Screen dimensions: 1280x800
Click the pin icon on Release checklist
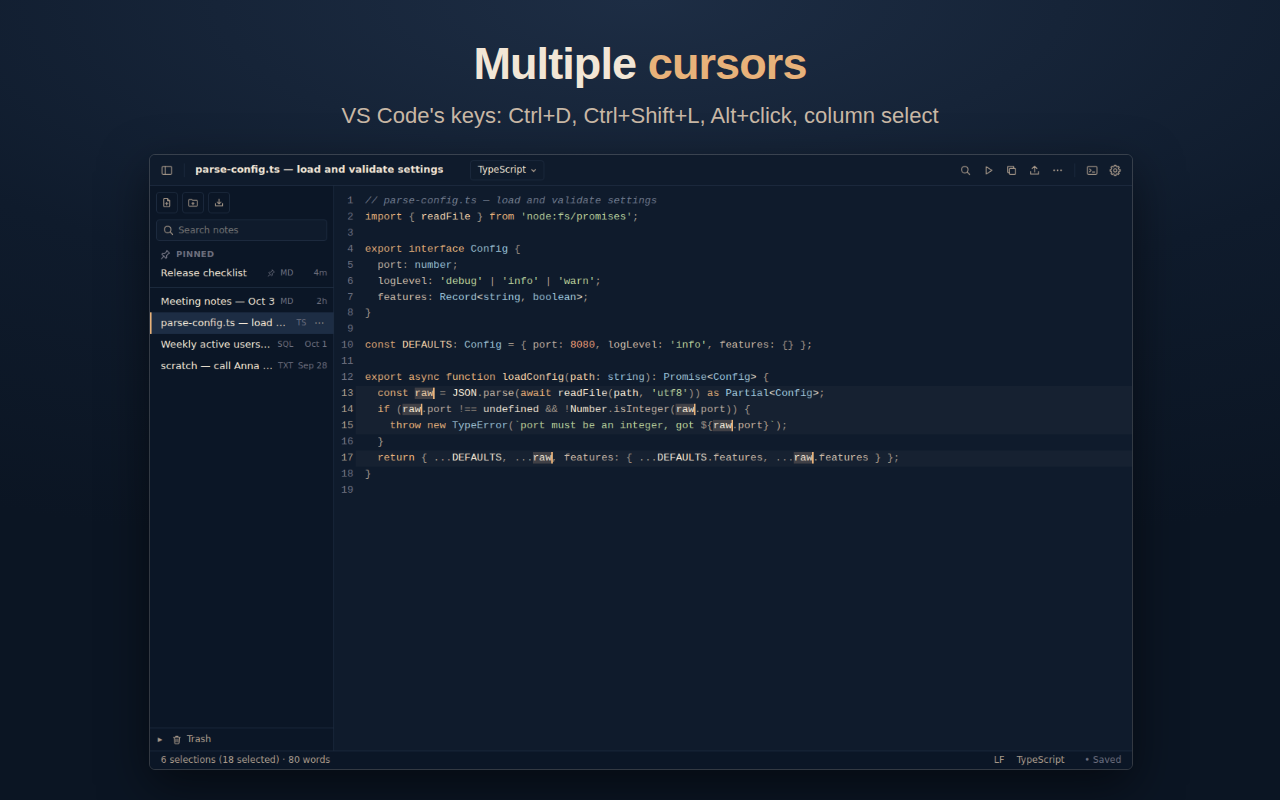(271, 273)
